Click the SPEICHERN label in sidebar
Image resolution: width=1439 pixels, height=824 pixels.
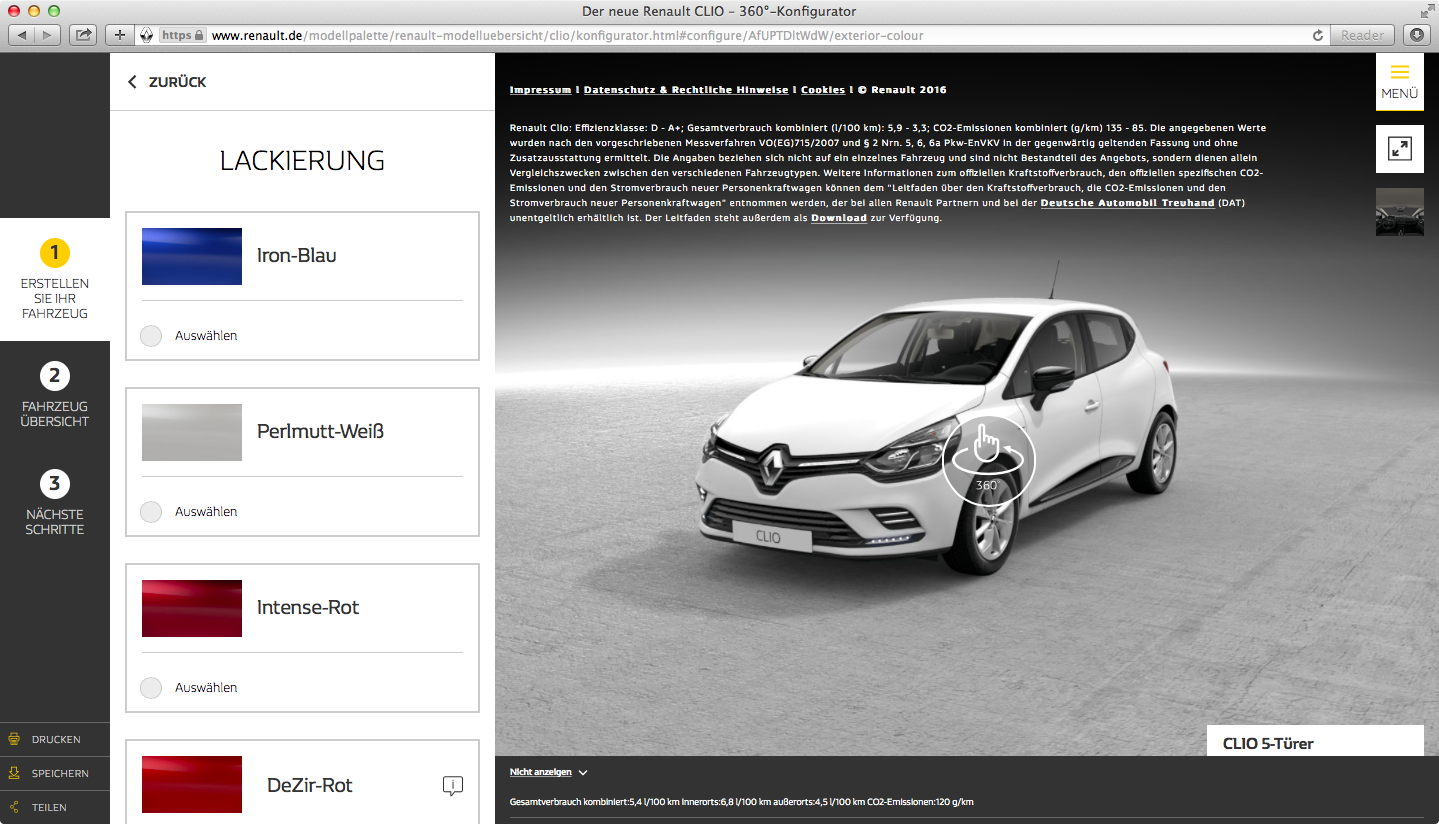click(x=60, y=774)
